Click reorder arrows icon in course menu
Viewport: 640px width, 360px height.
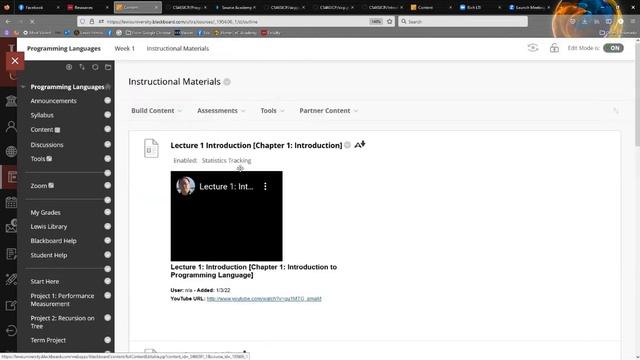[82, 67]
